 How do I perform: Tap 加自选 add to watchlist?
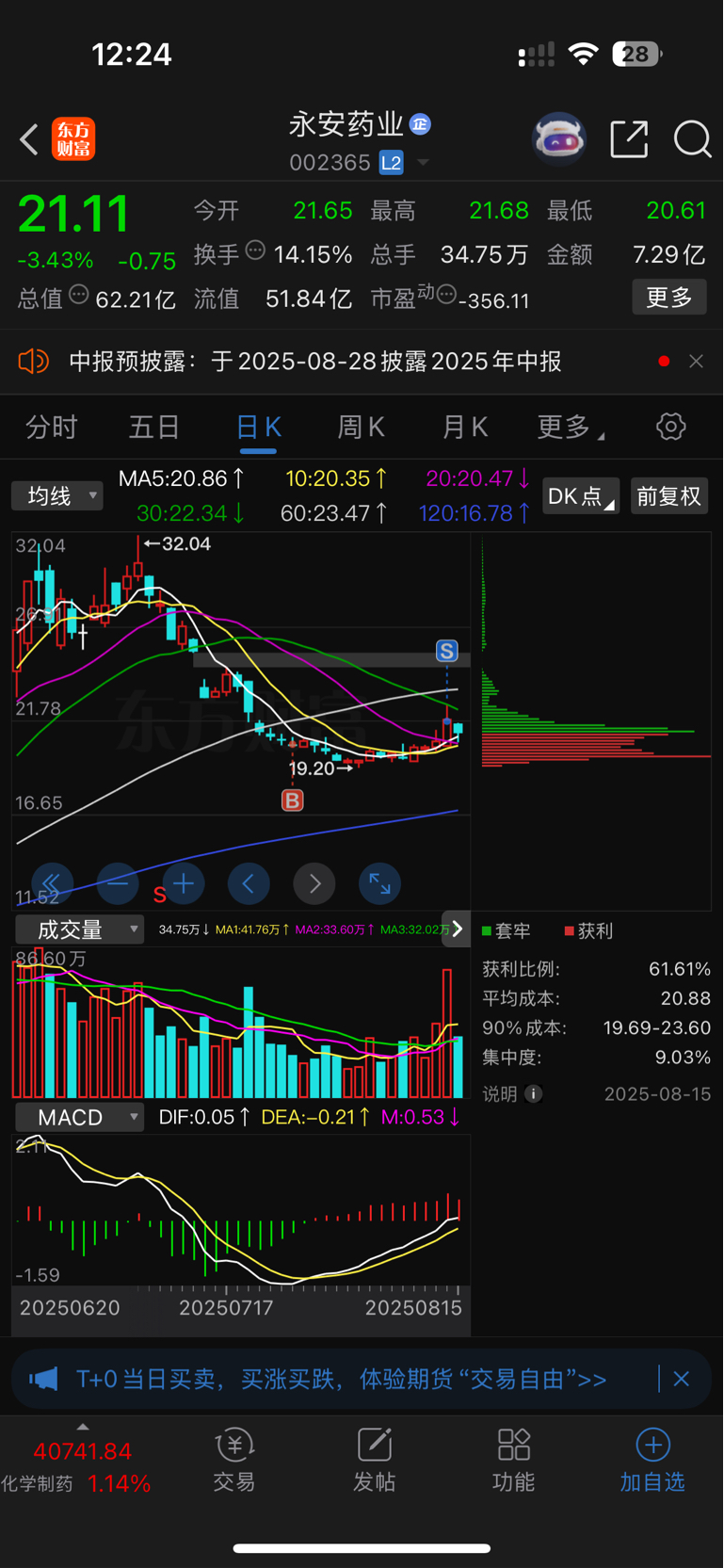(x=652, y=1461)
